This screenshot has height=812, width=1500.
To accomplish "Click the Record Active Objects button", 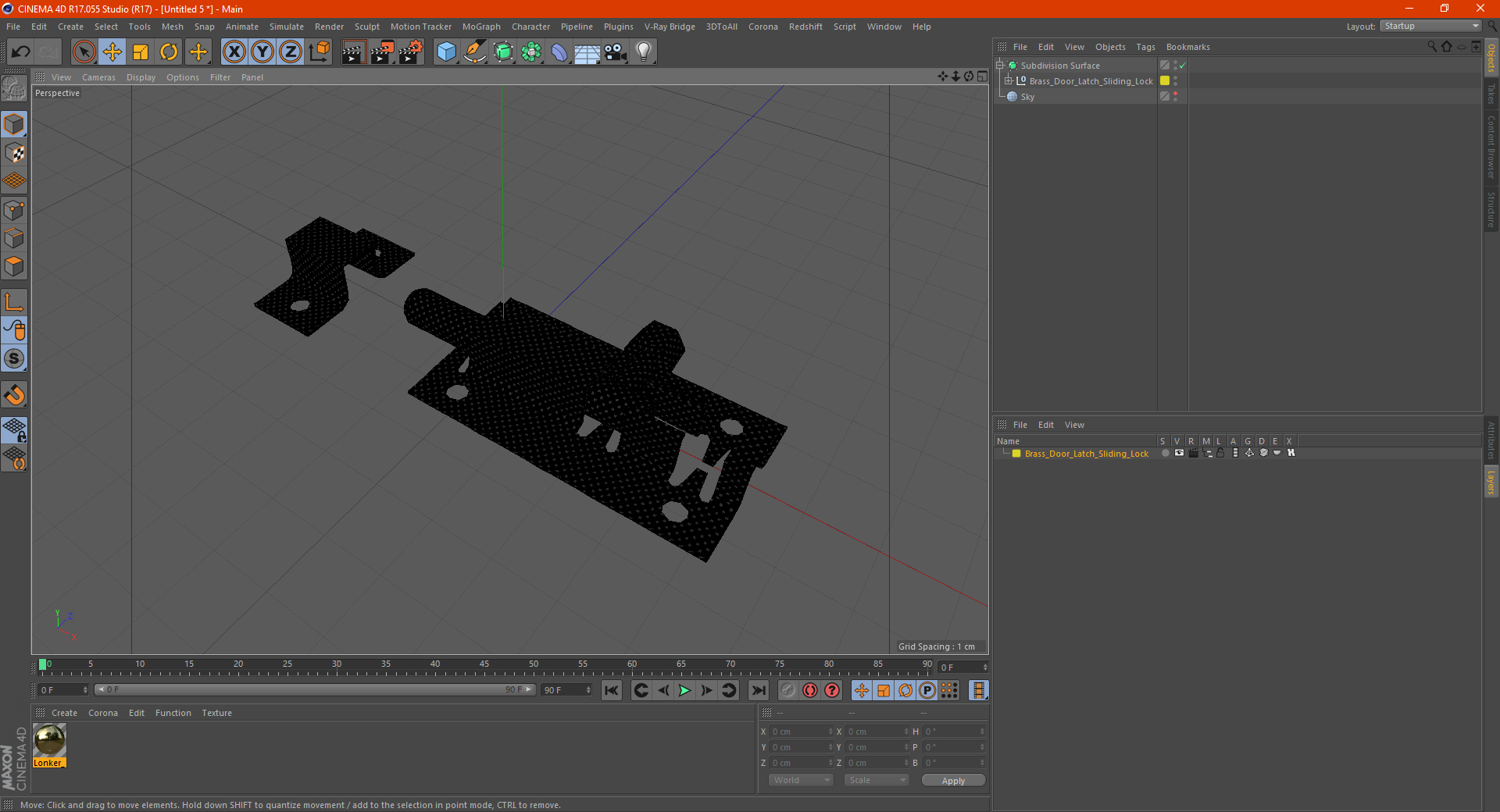I will click(x=788, y=690).
